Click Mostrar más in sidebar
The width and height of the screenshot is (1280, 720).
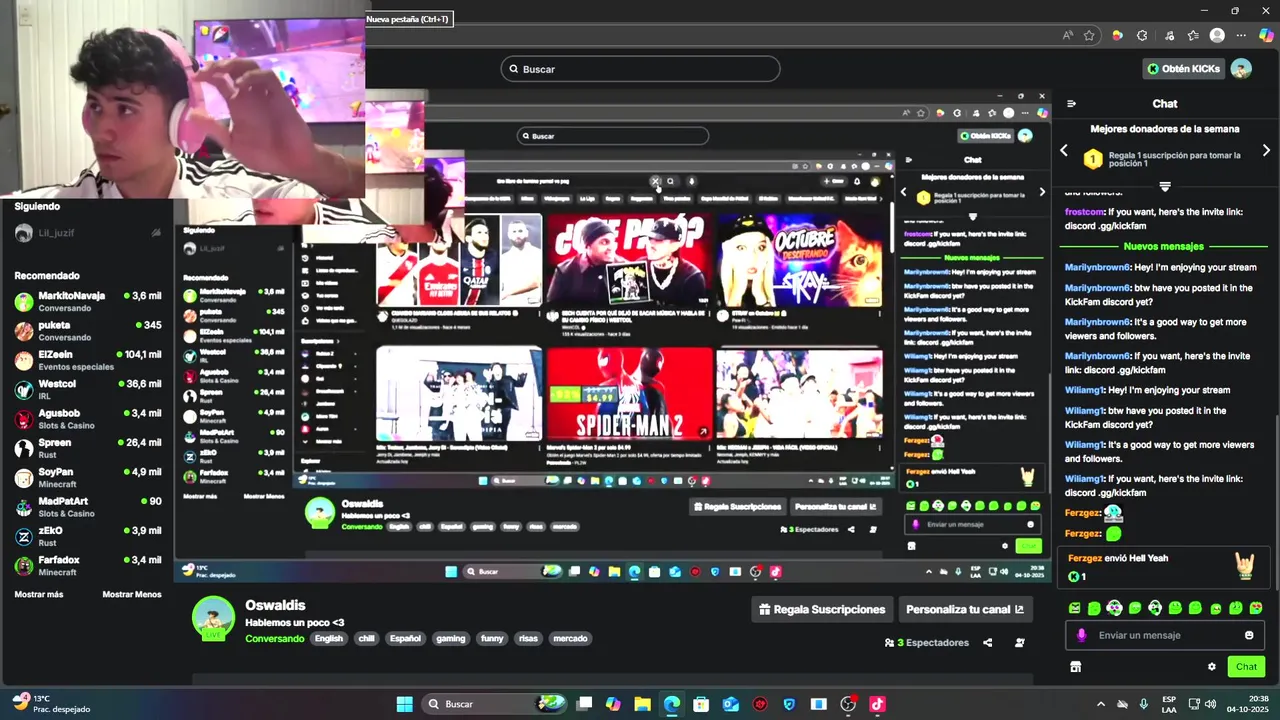coord(39,594)
